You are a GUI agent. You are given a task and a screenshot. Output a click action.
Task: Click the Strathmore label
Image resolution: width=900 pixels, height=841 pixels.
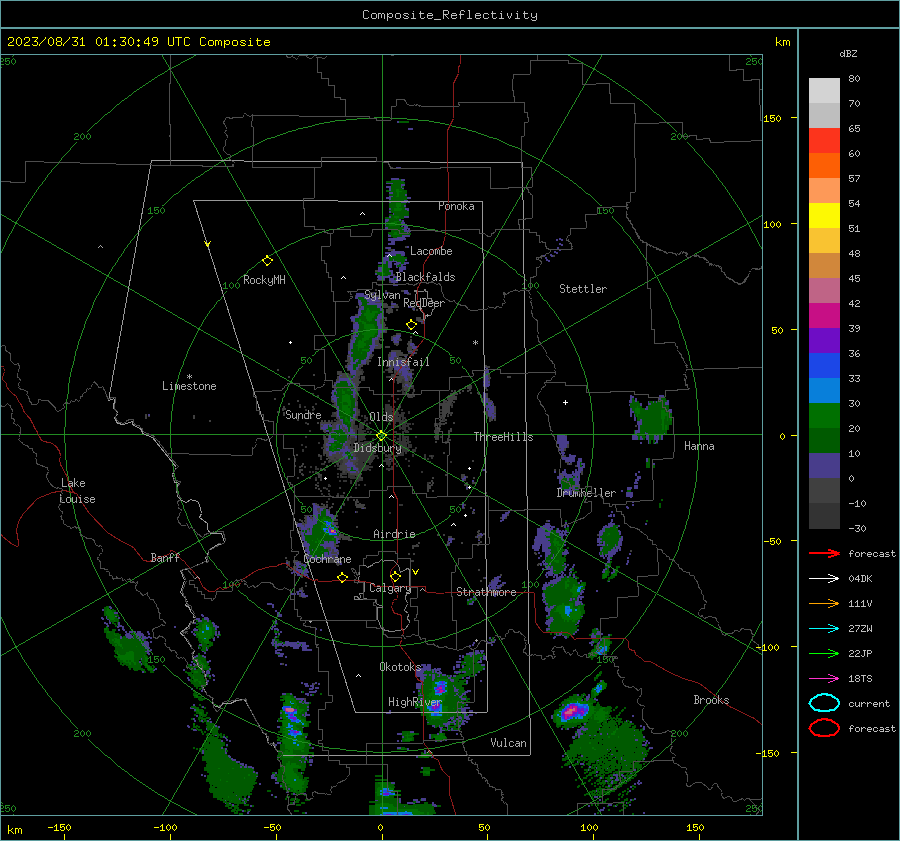486,592
